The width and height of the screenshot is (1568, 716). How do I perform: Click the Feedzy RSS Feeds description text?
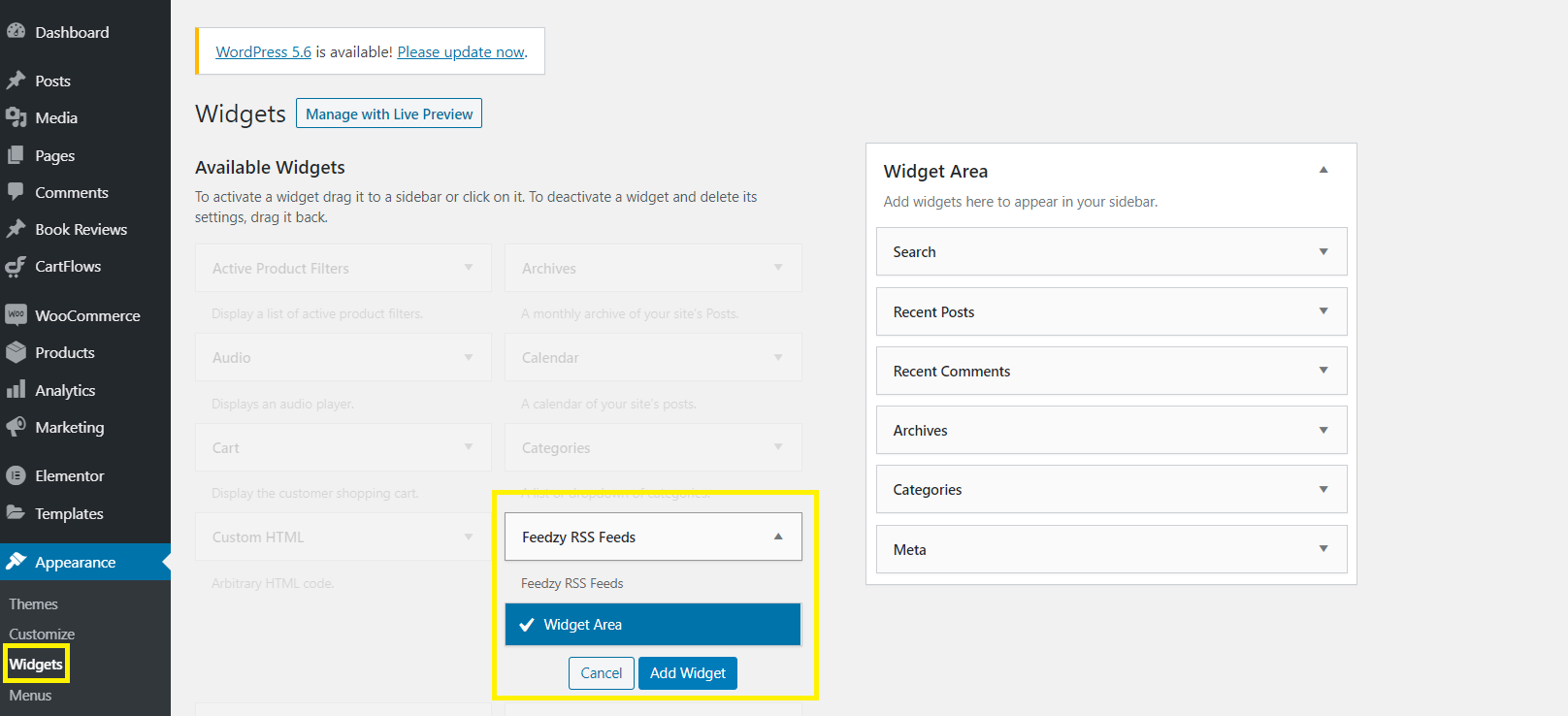point(572,583)
